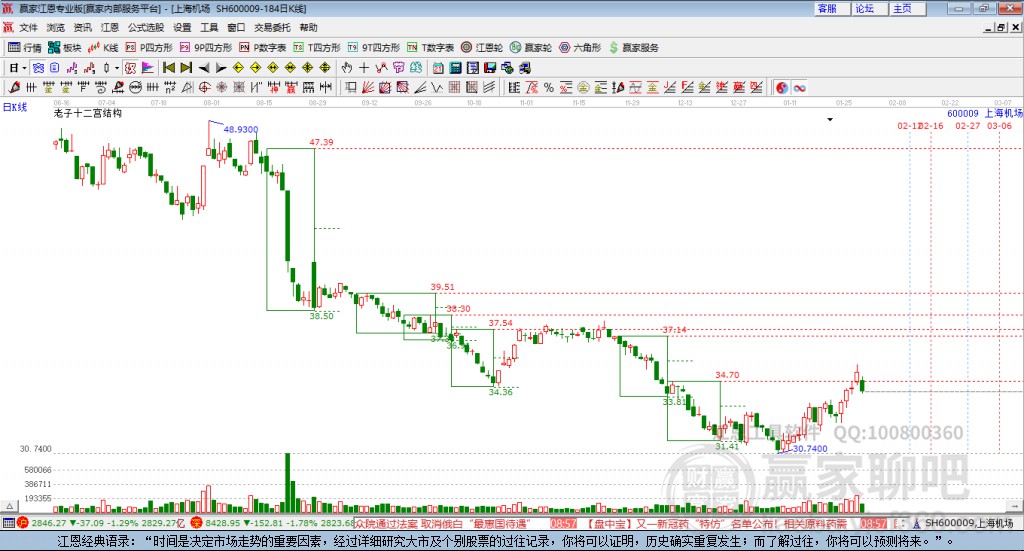
Task: Click the 沪 index status icon
Action: pyautogui.click(x=23, y=523)
